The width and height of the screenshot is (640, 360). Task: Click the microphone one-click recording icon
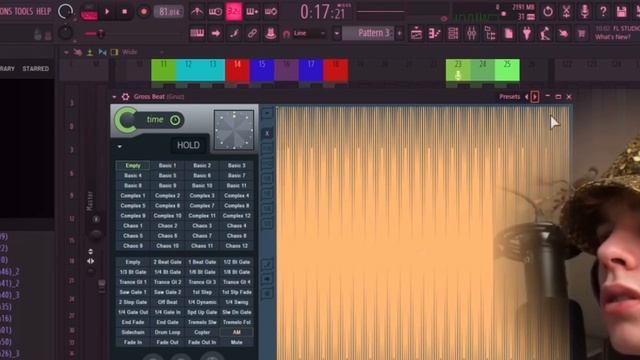[584, 11]
